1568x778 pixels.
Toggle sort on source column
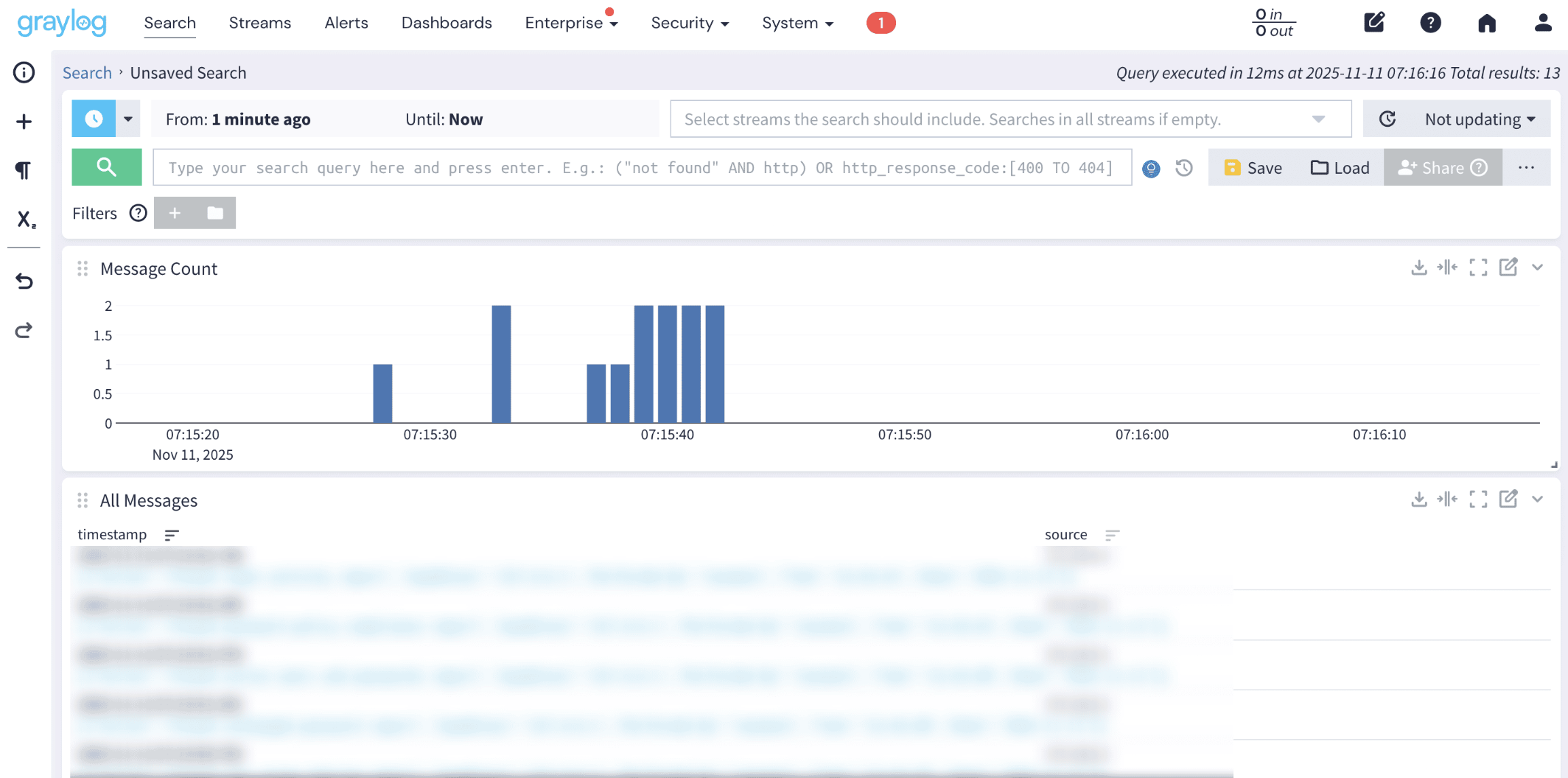1112,535
